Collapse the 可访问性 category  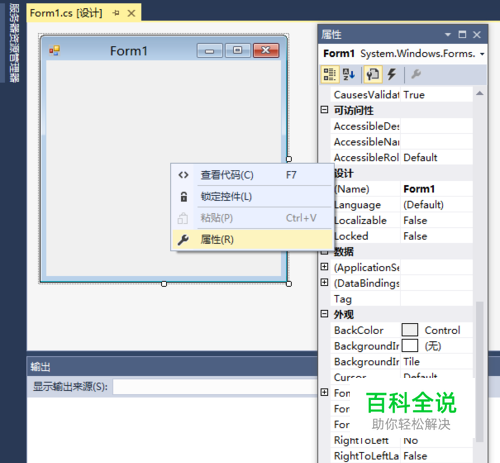pyautogui.click(x=324, y=110)
